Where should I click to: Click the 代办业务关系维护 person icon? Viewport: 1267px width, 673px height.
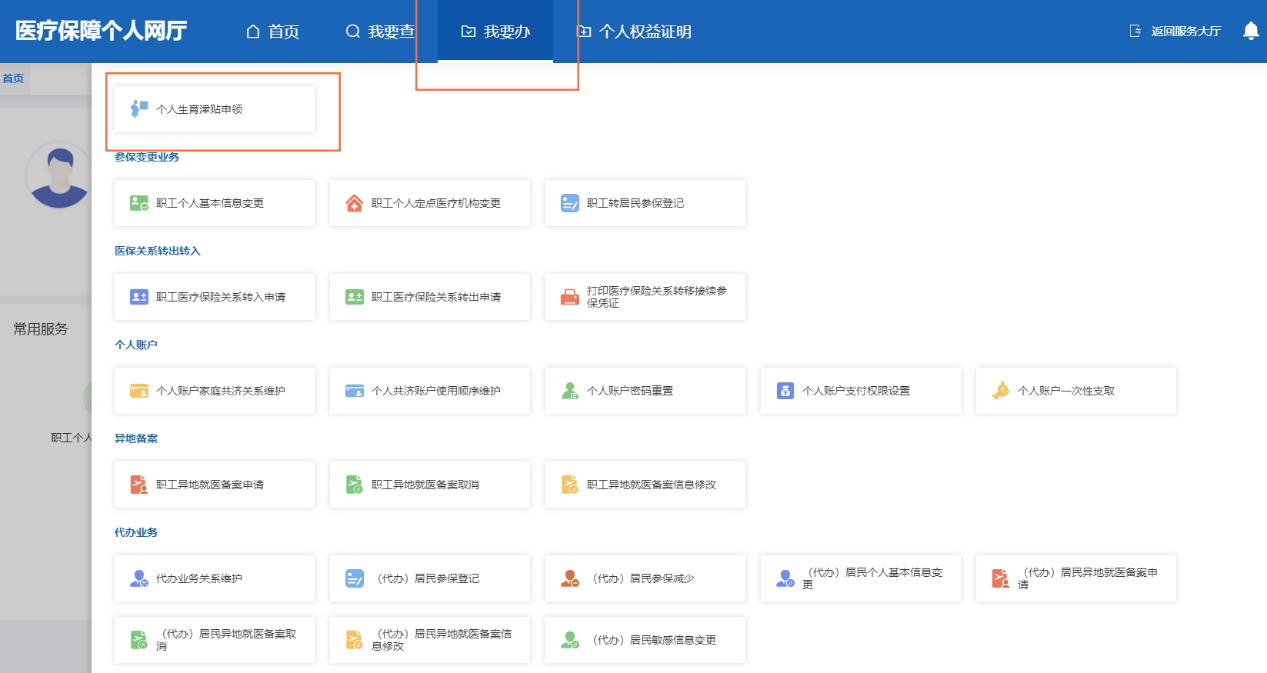click(x=139, y=579)
